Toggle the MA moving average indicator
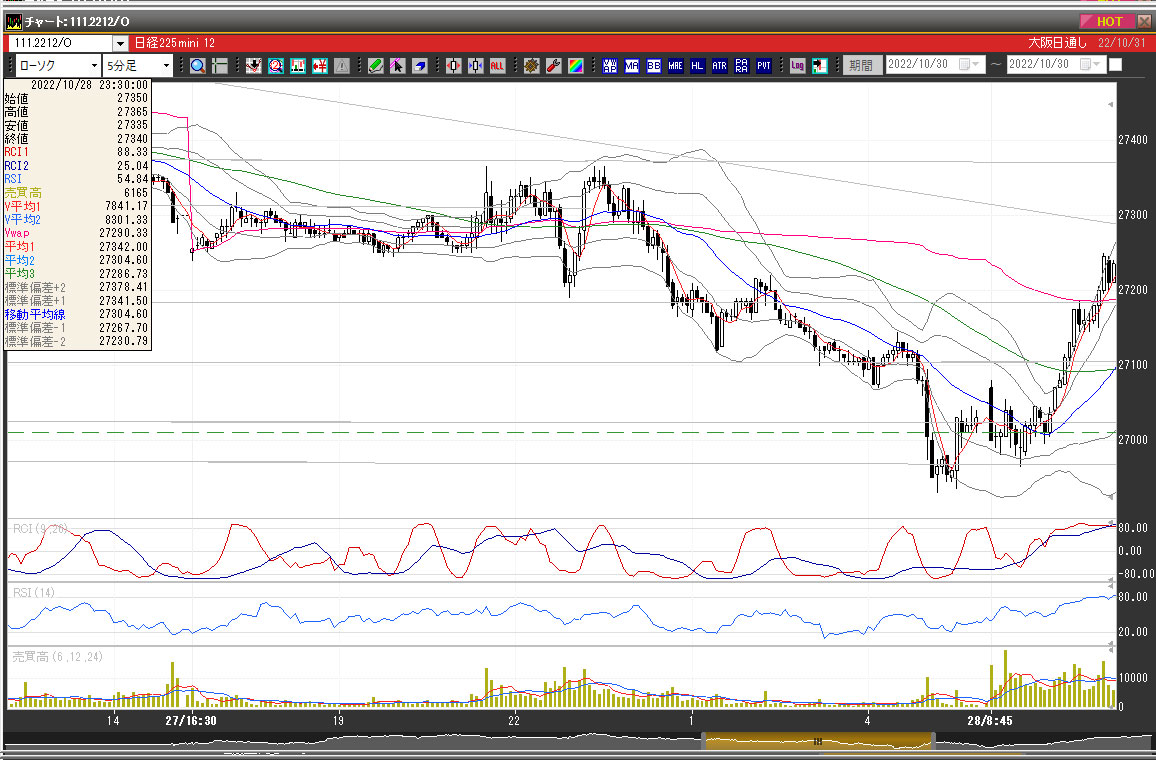Screen dimensions: 1156x760 click(x=632, y=66)
